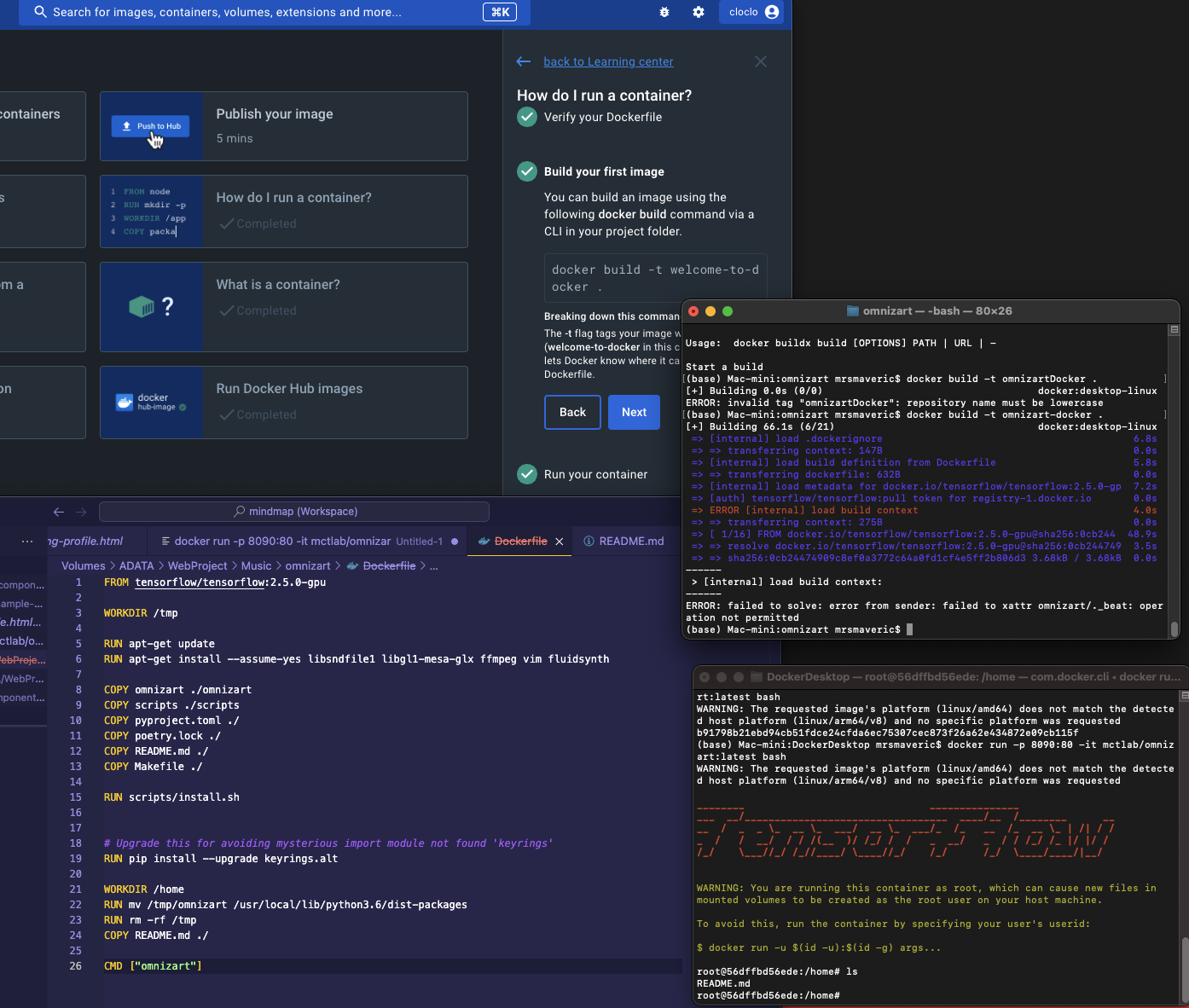Open the Docker troubleshoot bug icon
This screenshot has width=1189, height=1008.
(664, 12)
